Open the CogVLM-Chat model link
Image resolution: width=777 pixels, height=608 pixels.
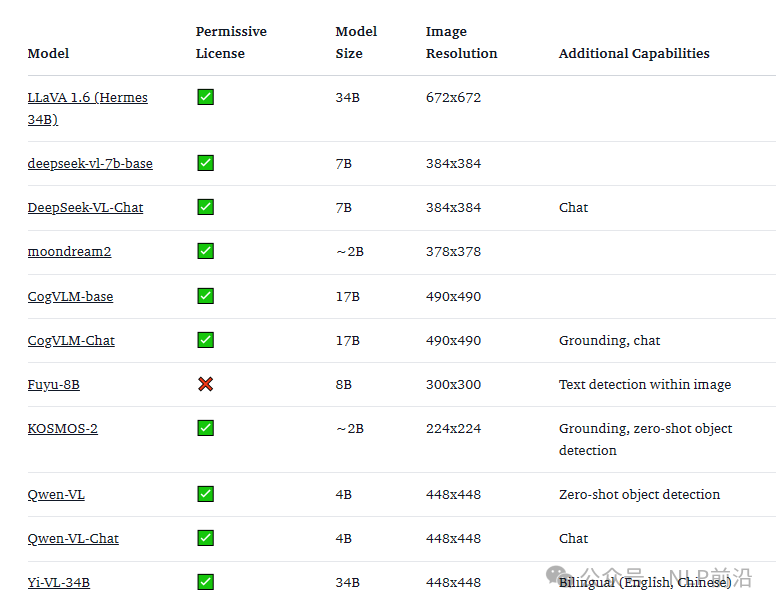[71, 340]
